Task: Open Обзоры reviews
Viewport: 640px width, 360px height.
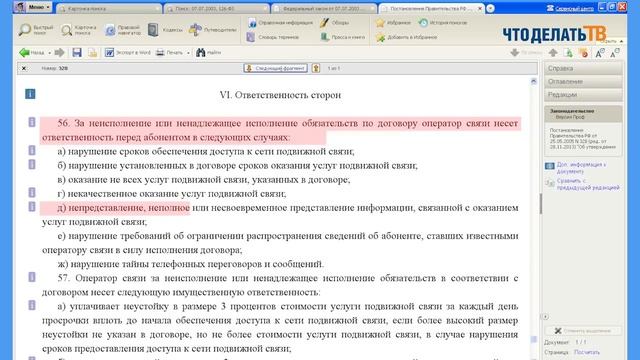Action: tap(334, 23)
